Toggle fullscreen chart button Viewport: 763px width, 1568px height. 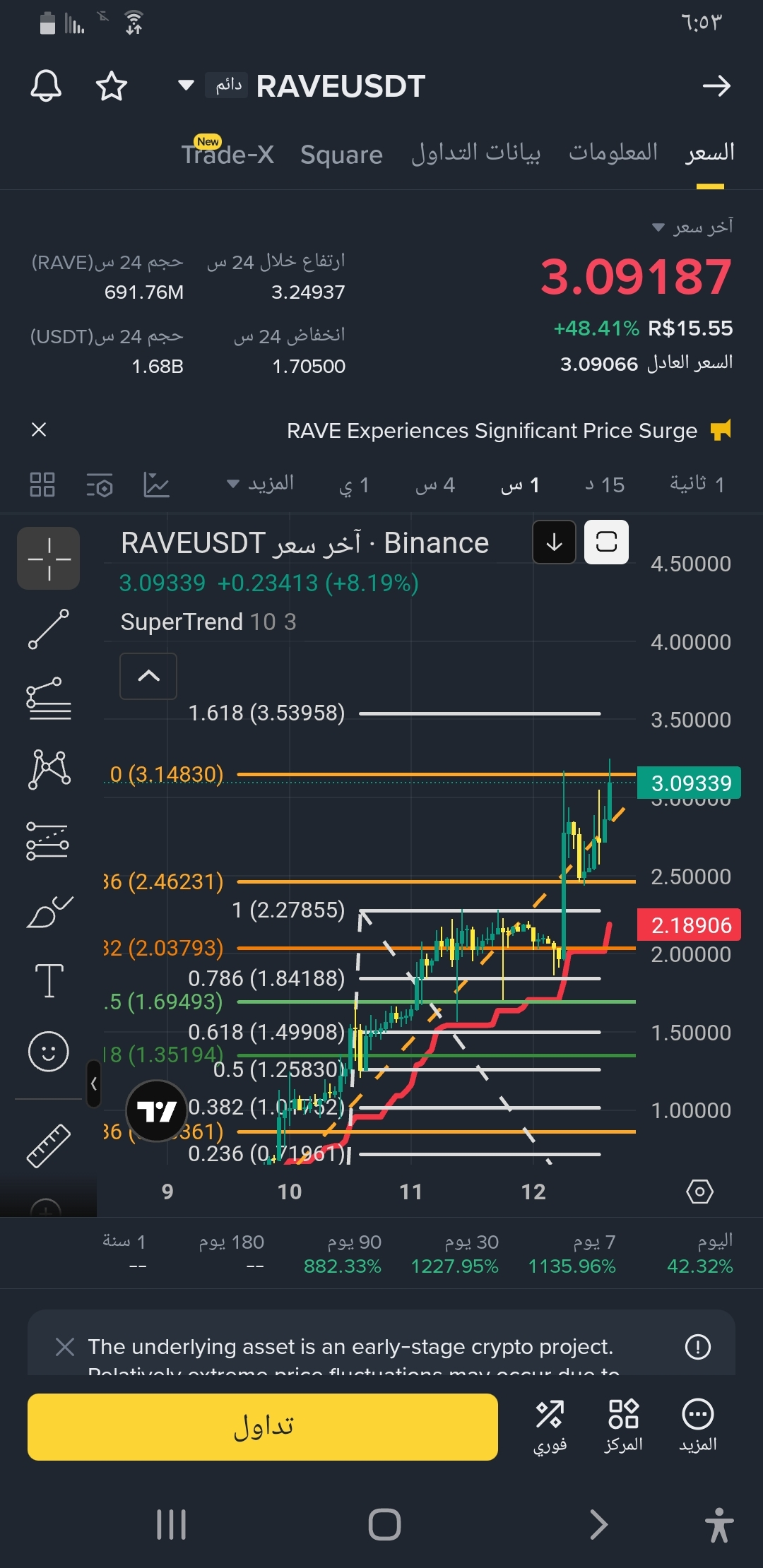(x=607, y=542)
